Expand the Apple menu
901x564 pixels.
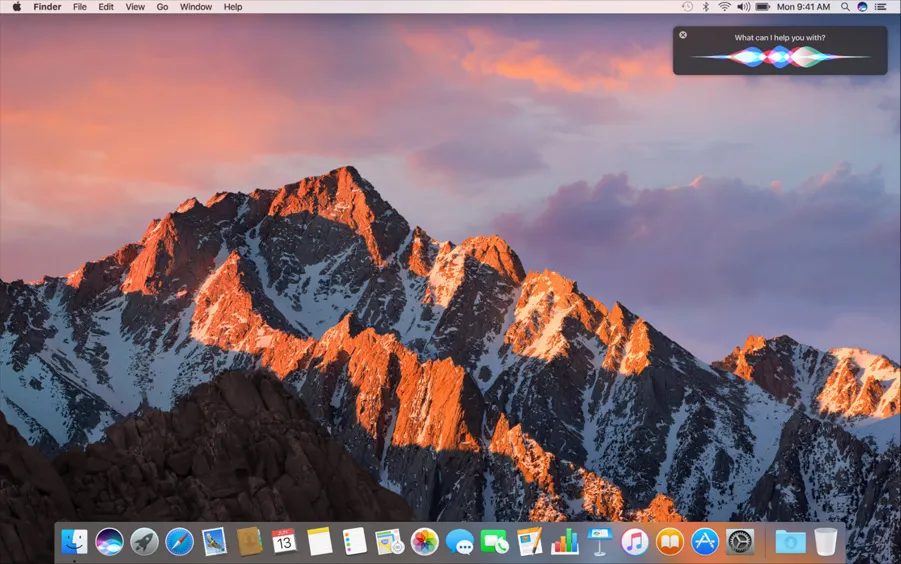pyautogui.click(x=16, y=7)
